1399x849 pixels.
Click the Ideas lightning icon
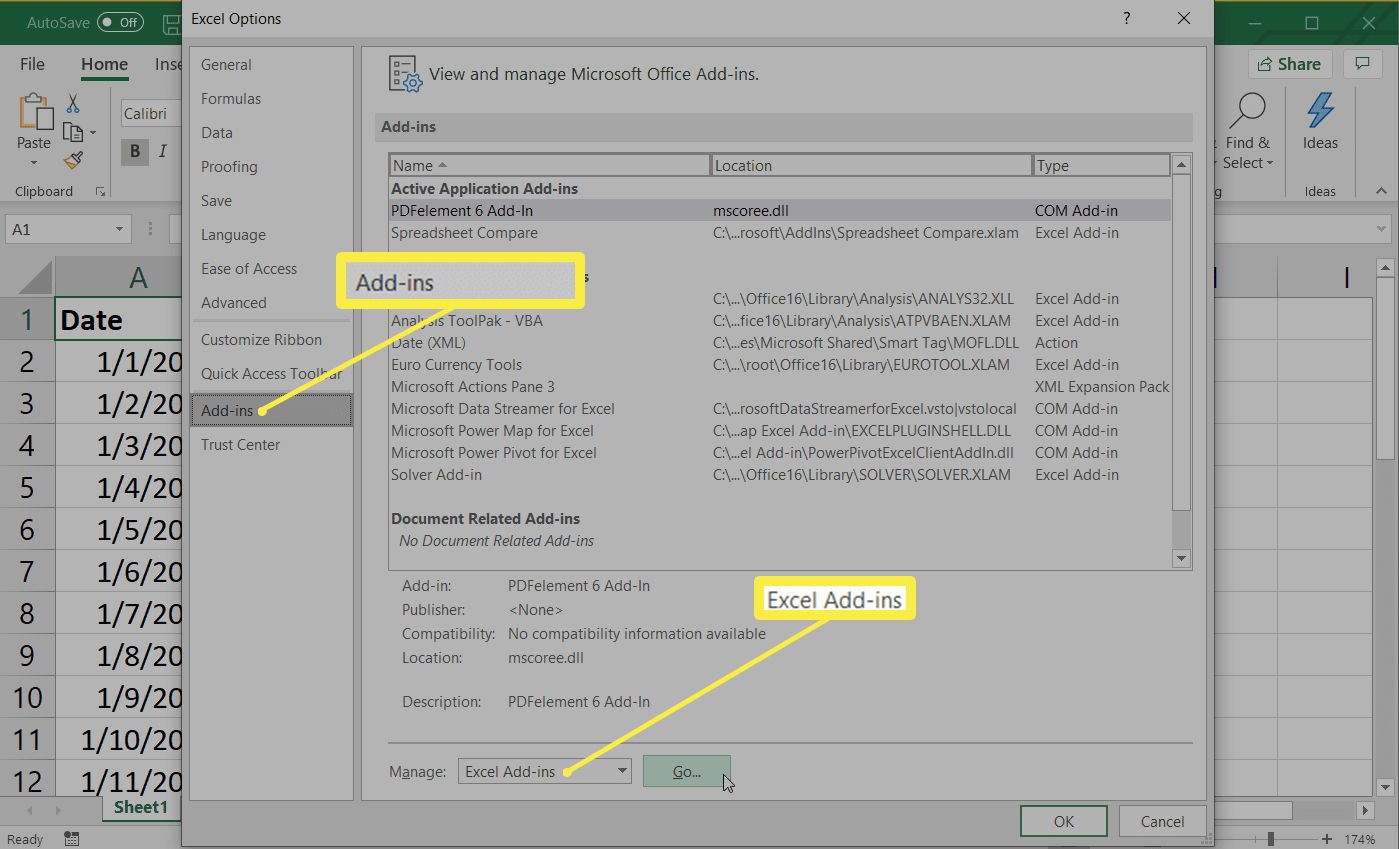pyautogui.click(x=1320, y=110)
